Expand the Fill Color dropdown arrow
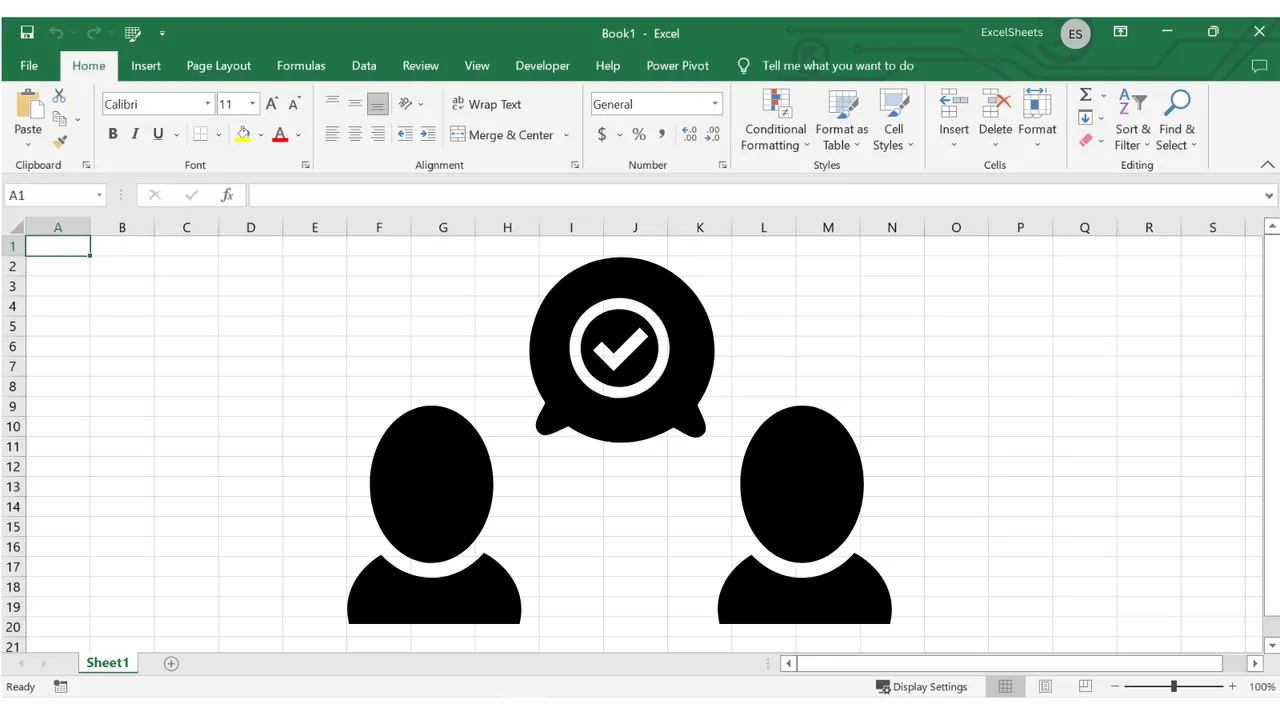Screen dimensions: 1280x720 tap(260, 134)
